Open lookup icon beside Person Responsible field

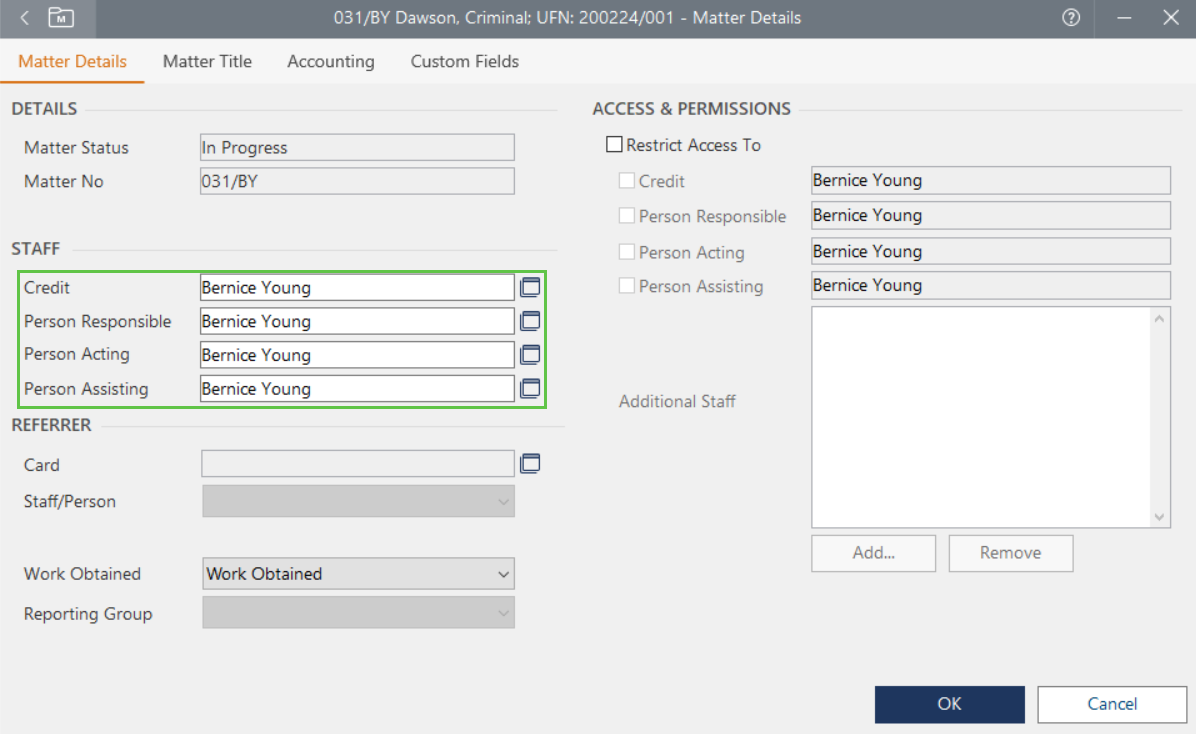pyautogui.click(x=530, y=322)
